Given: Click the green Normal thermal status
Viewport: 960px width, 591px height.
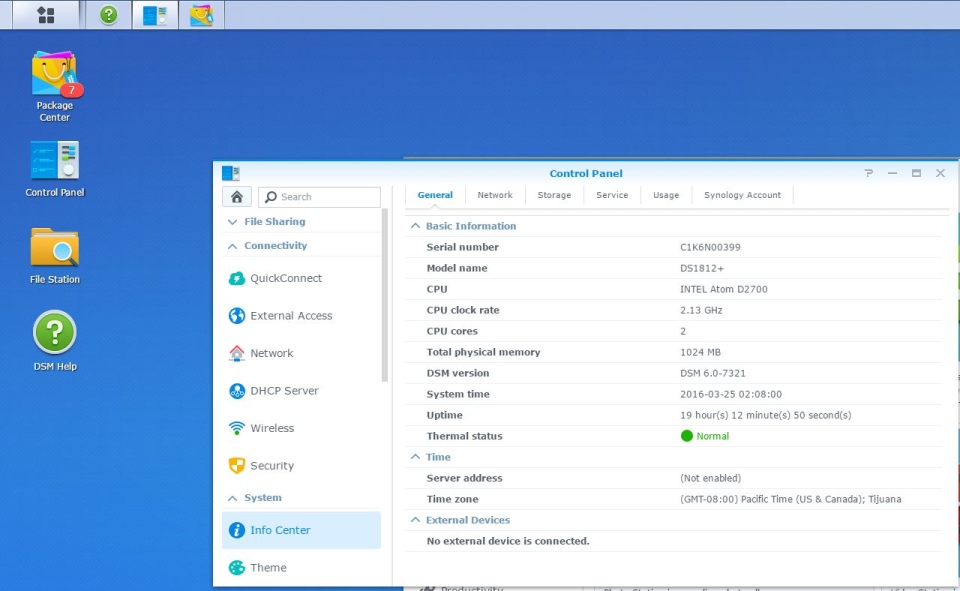Looking at the screenshot, I should pos(705,436).
